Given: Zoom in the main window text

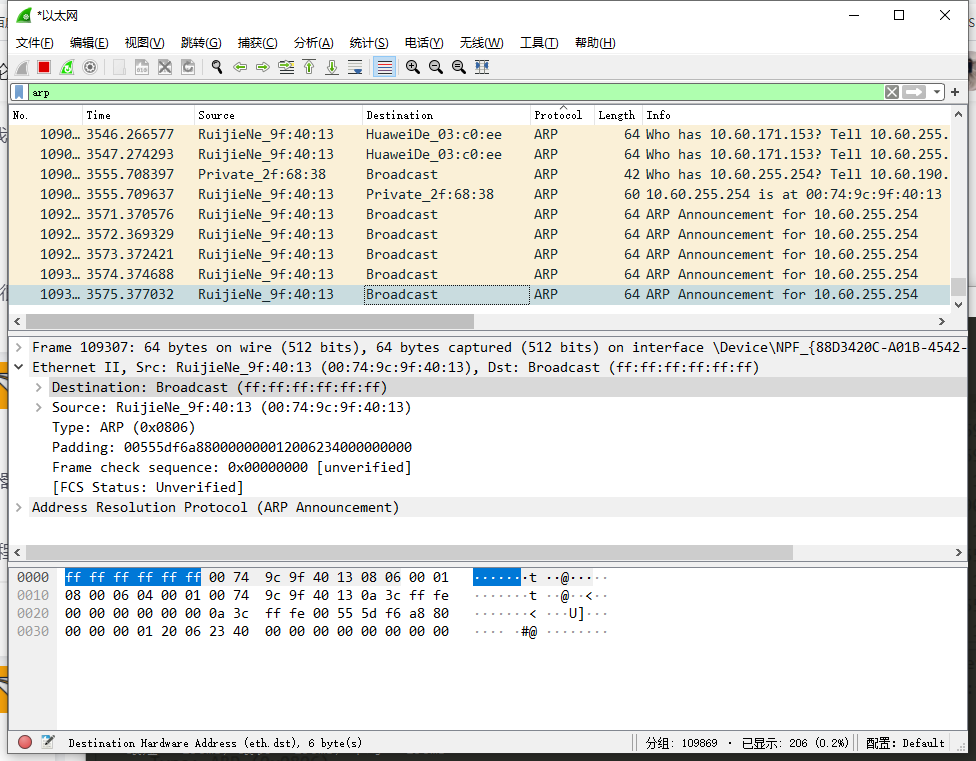Looking at the screenshot, I should coord(413,67).
